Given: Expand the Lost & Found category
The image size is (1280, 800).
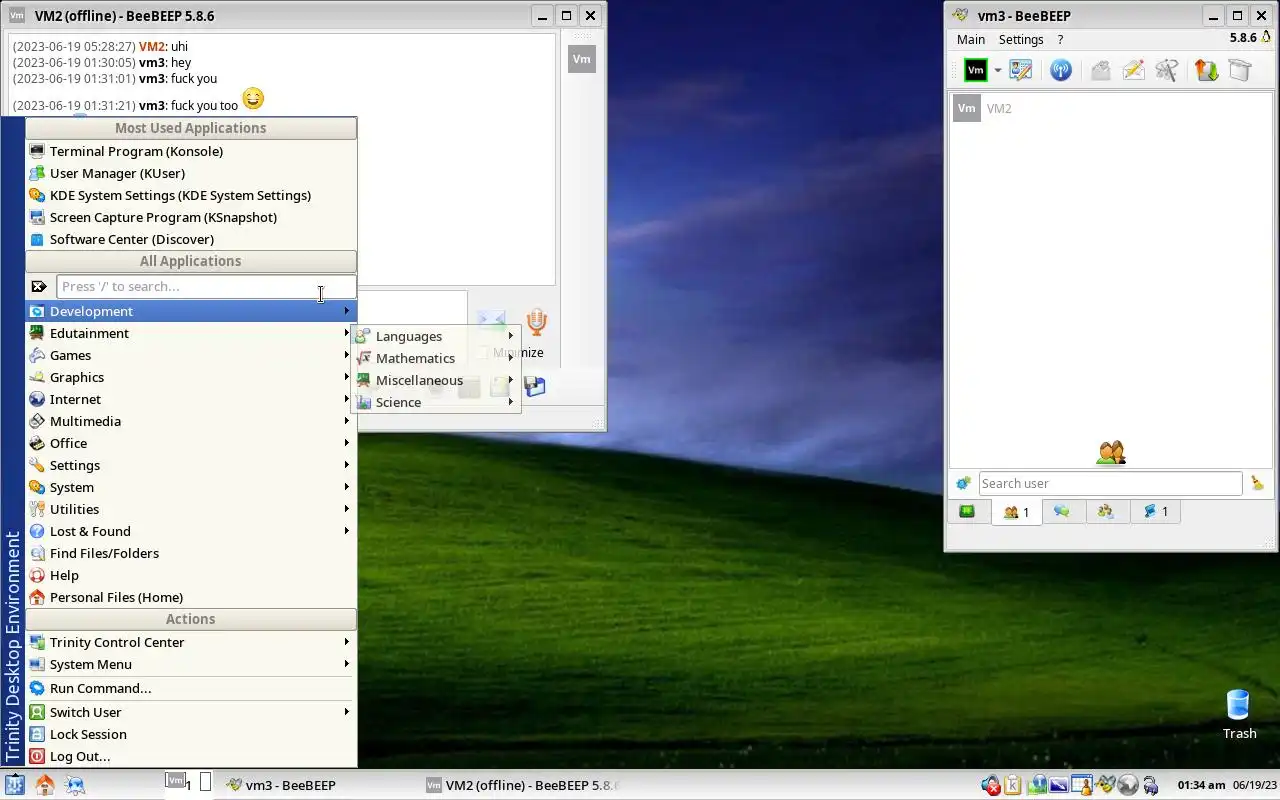Looking at the screenshot, I should 191,531.
